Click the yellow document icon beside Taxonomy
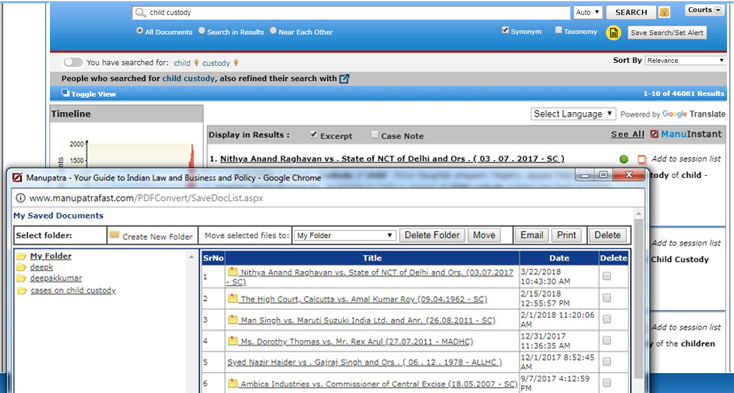The height and width of the screenshot is (393, 734). [x=613, y=32]
